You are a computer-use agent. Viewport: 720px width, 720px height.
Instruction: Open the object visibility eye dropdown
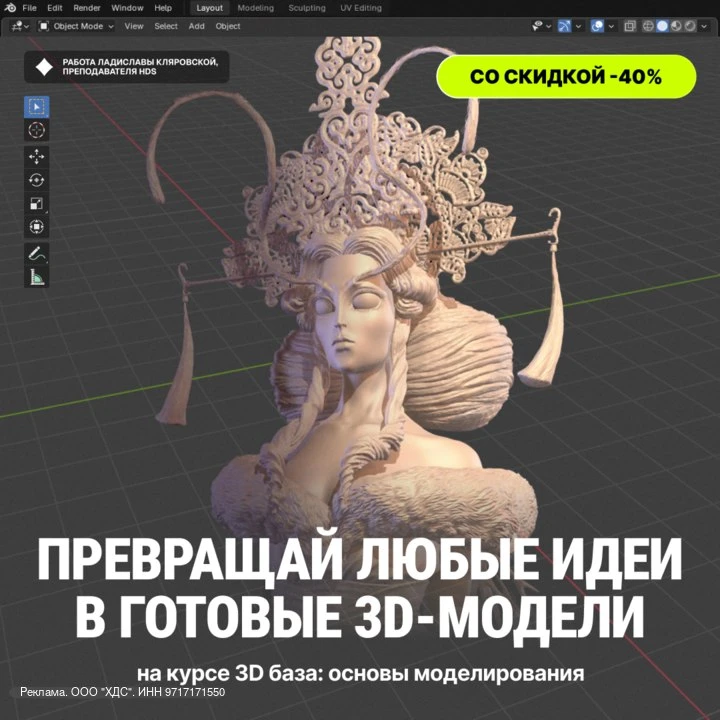coord(541,26)
